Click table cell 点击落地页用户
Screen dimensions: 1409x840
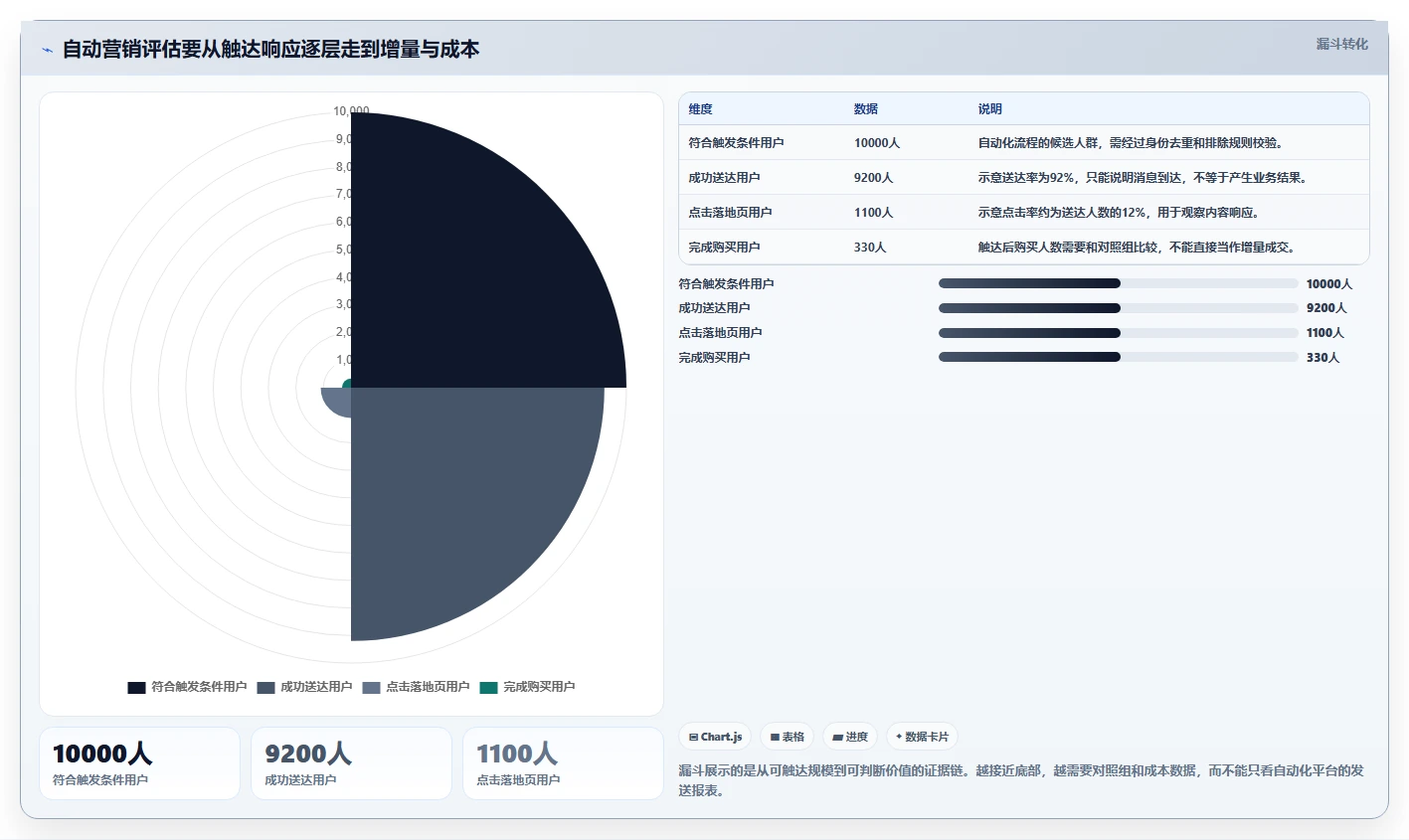pos(730,213)
